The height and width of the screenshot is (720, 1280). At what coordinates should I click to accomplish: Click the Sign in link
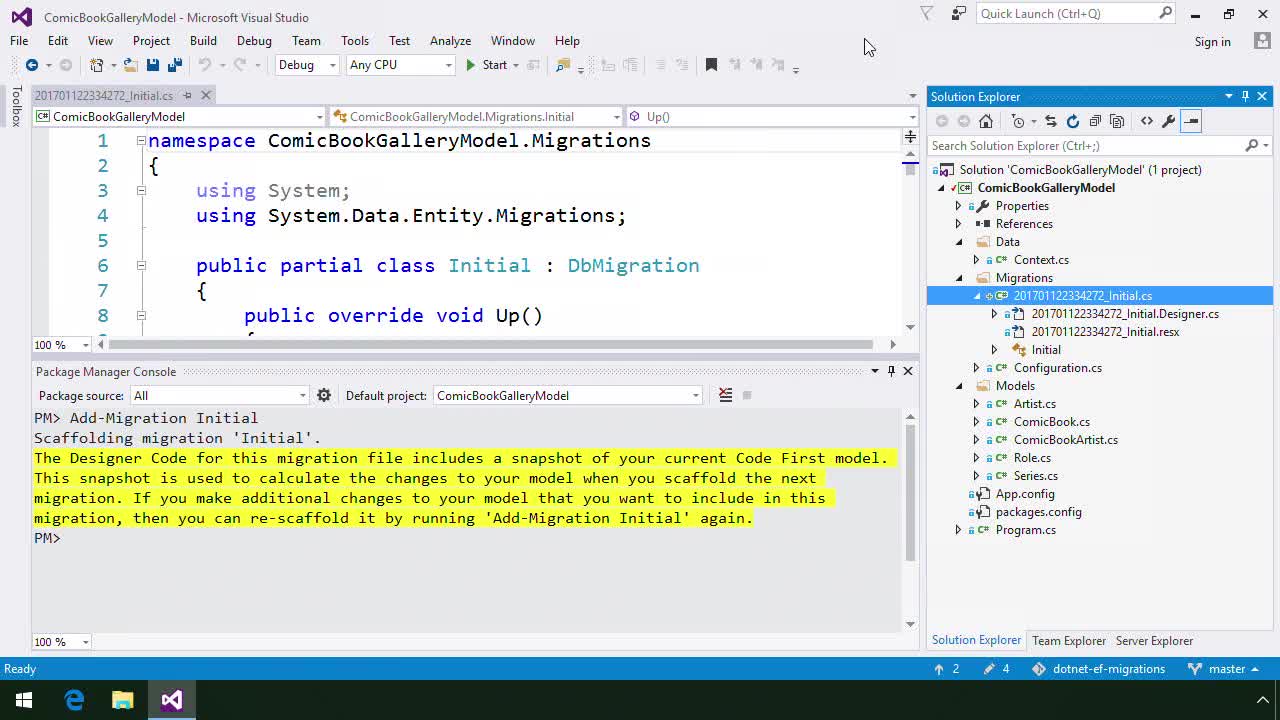[1212, 41]
